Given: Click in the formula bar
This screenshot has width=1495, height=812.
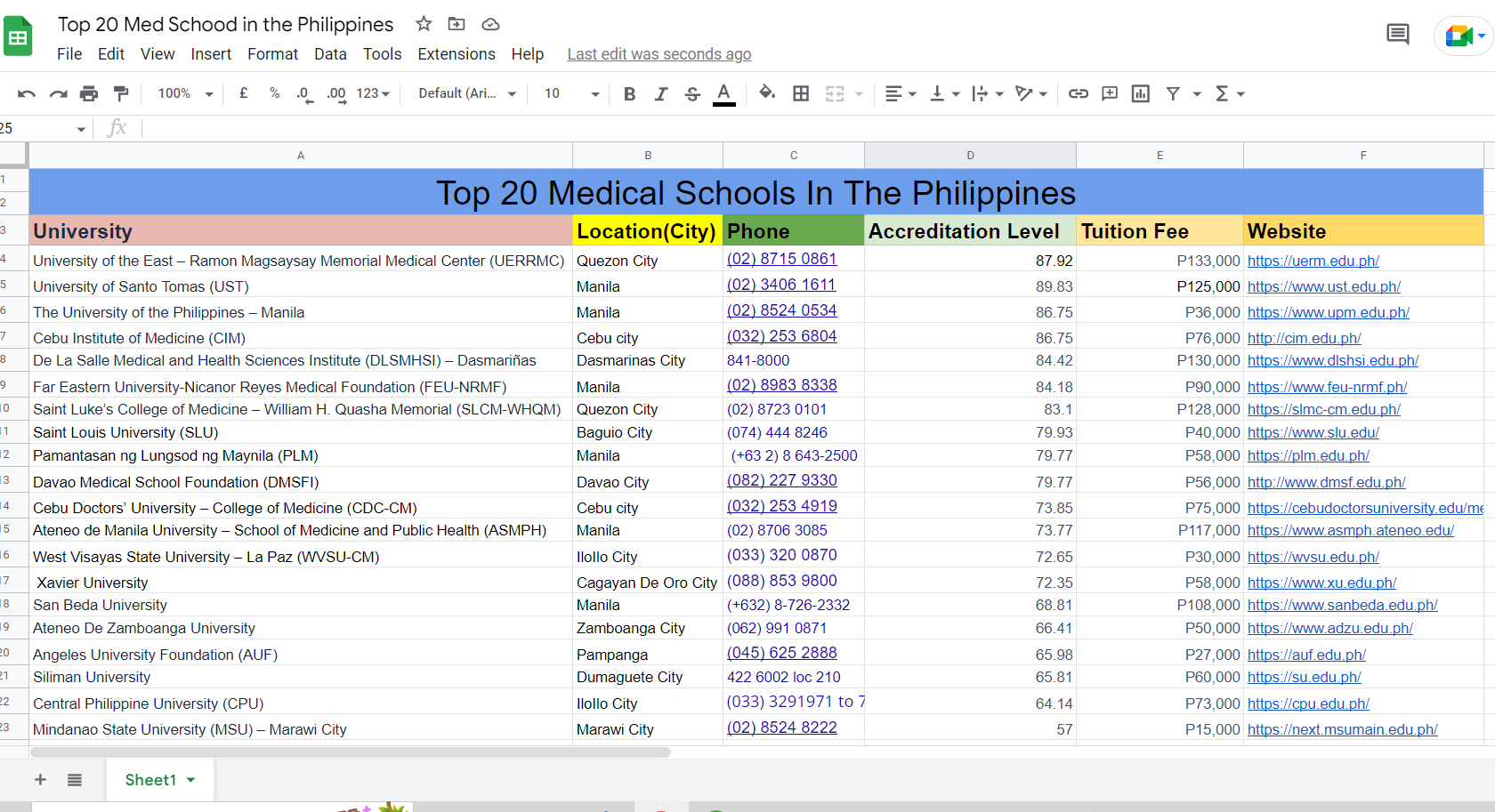Looking at the screenshot, I should point(819,129).
